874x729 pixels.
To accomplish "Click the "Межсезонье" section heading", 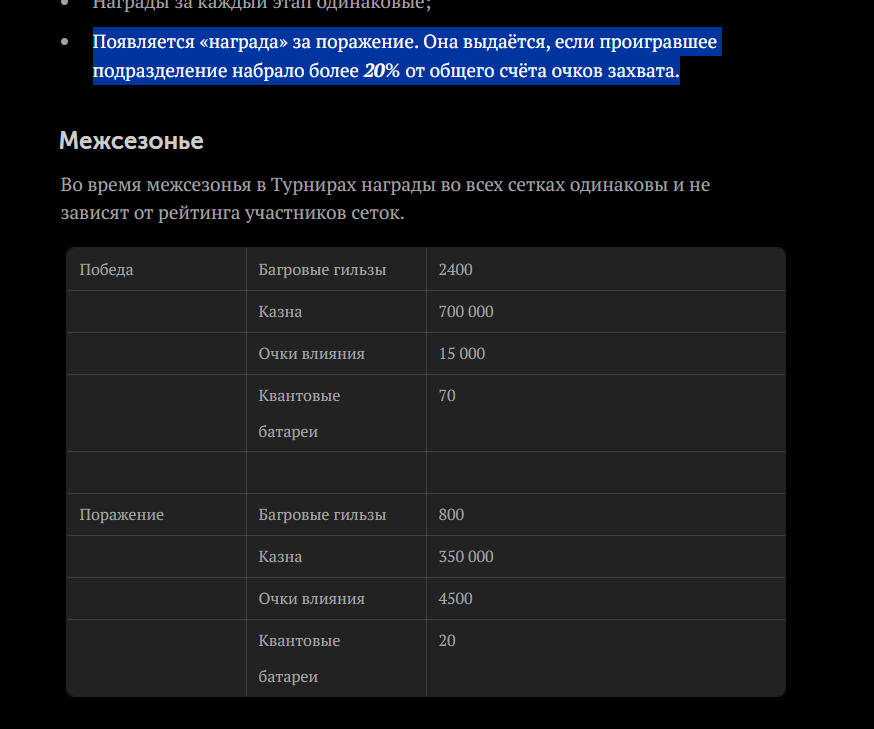I will point(131,141).
